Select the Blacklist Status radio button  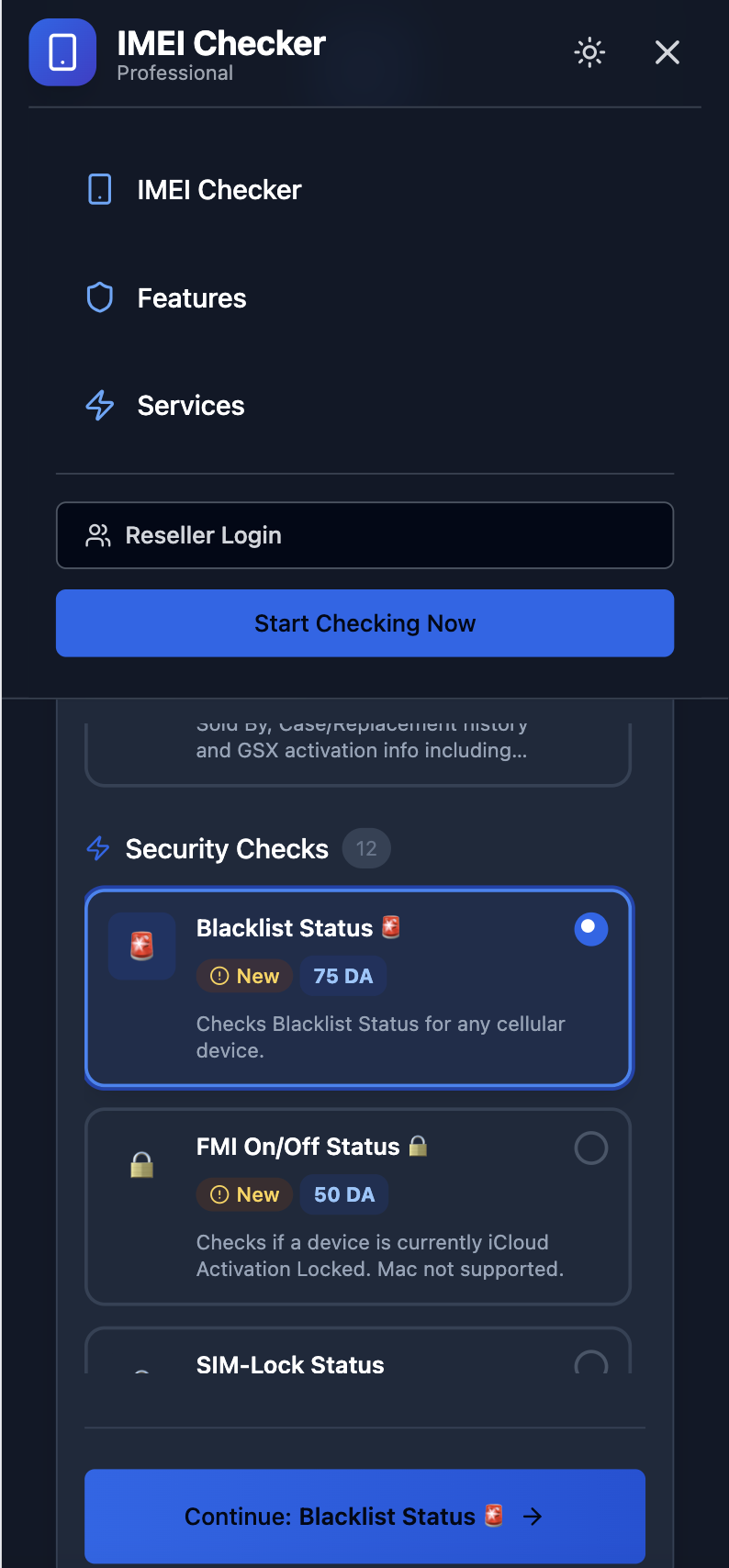point(590,929)
